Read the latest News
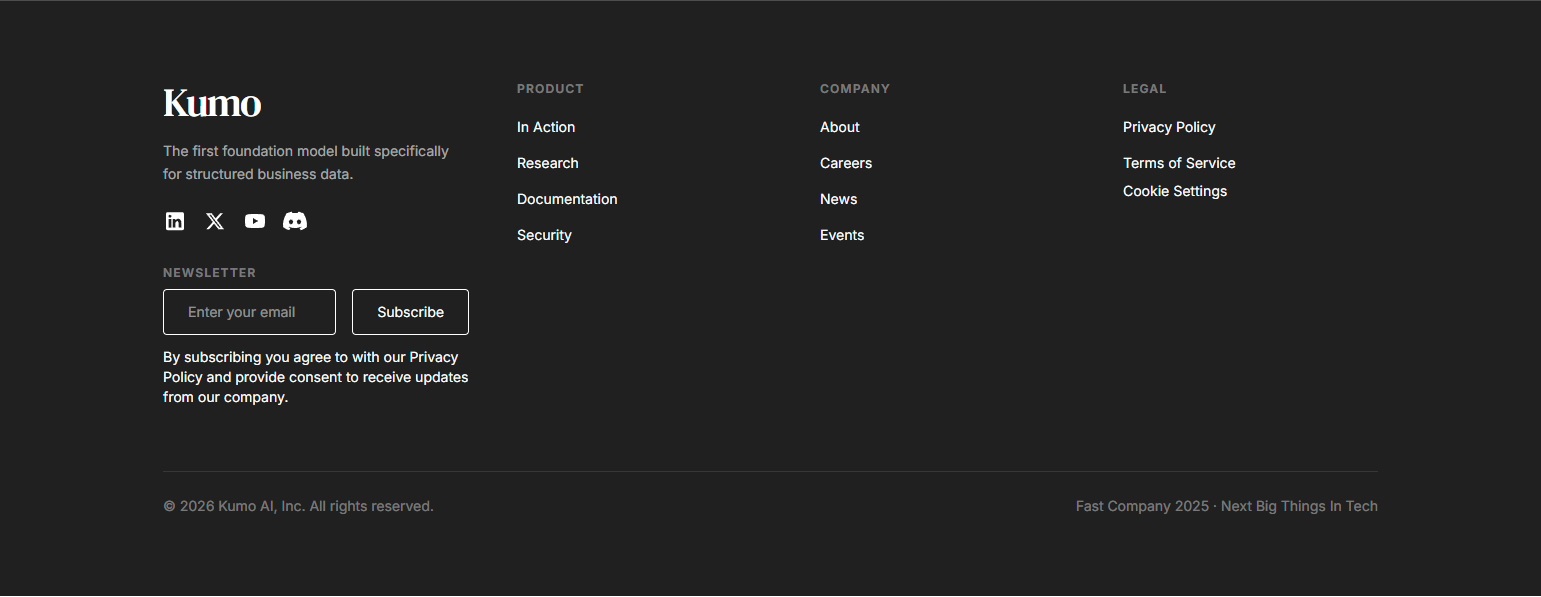 point(838,199)
